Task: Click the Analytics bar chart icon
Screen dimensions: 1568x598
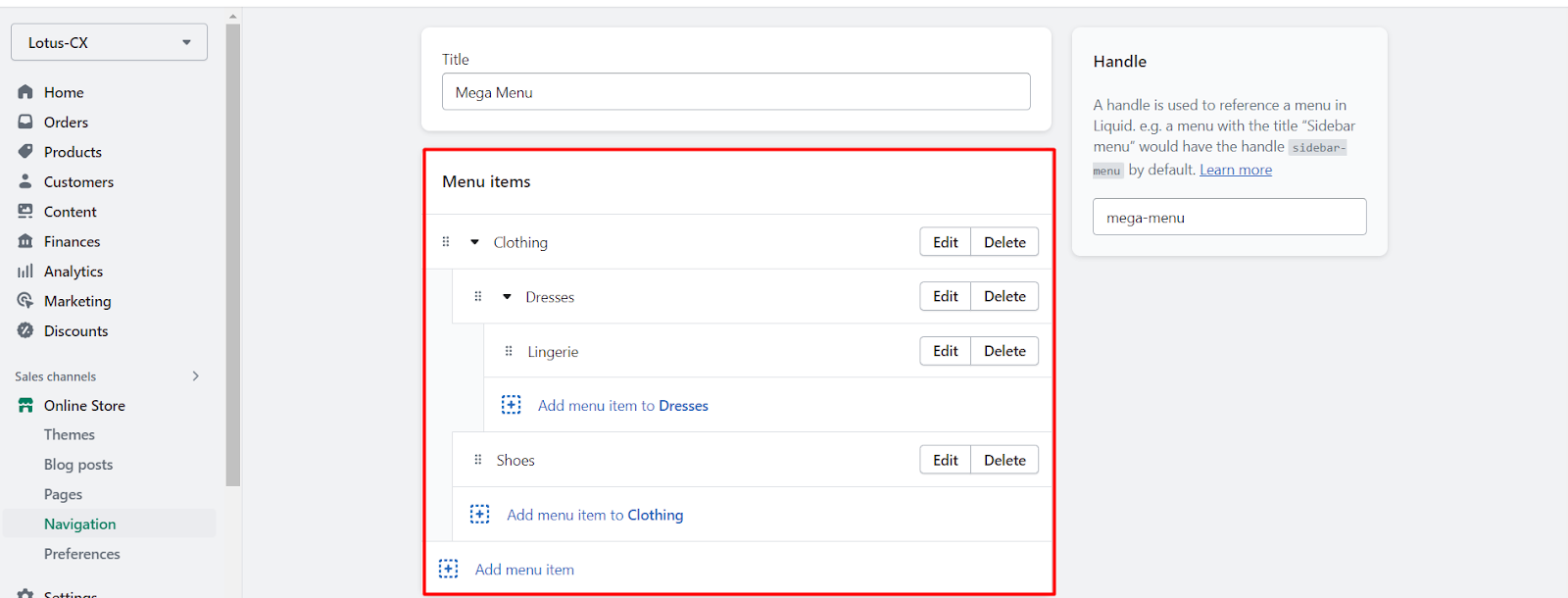Action: pyautogui.click(x=25, y=272)
